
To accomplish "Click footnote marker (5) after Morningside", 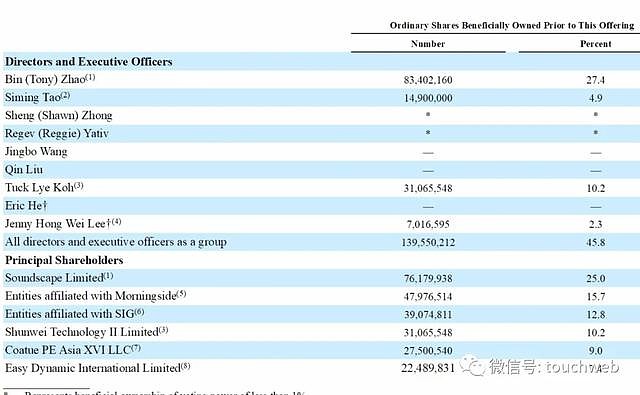I will coord(182,293).
